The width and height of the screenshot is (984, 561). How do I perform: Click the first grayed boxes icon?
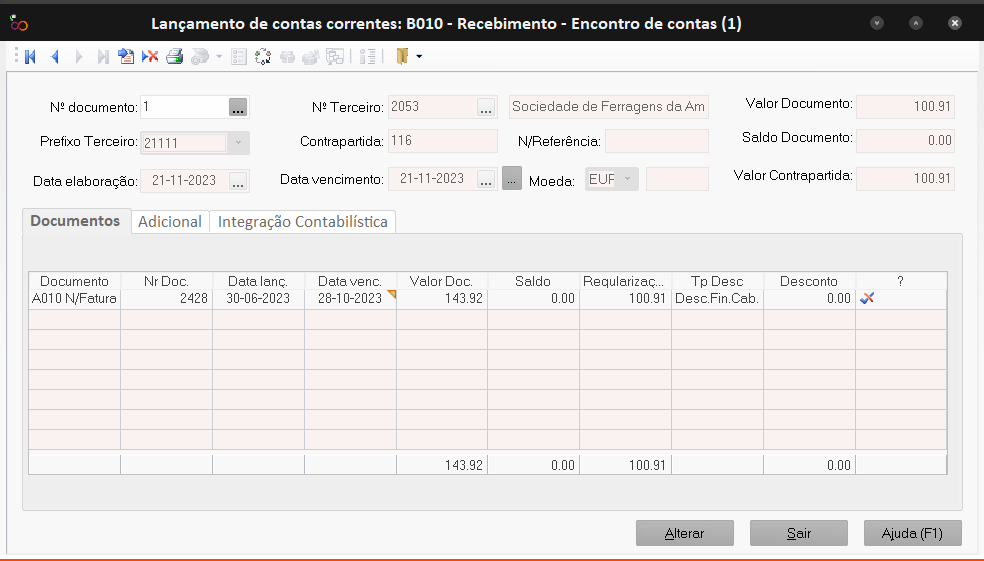click(287, 57)
